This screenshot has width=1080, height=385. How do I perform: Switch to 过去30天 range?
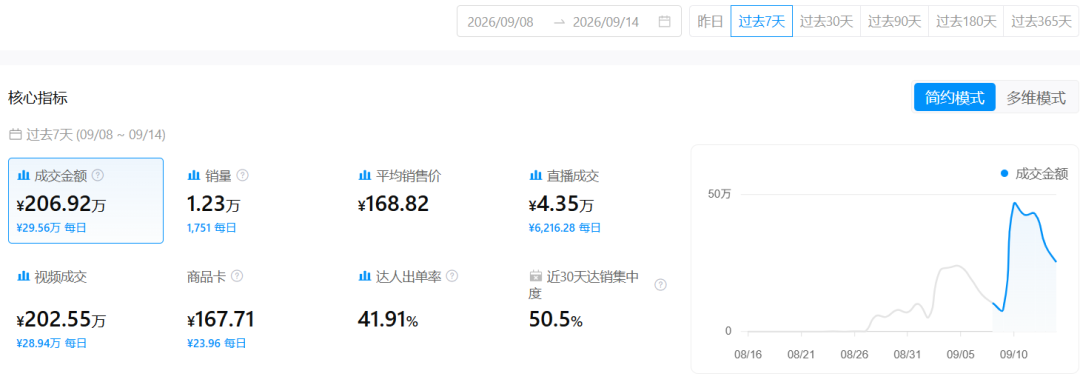827,21
